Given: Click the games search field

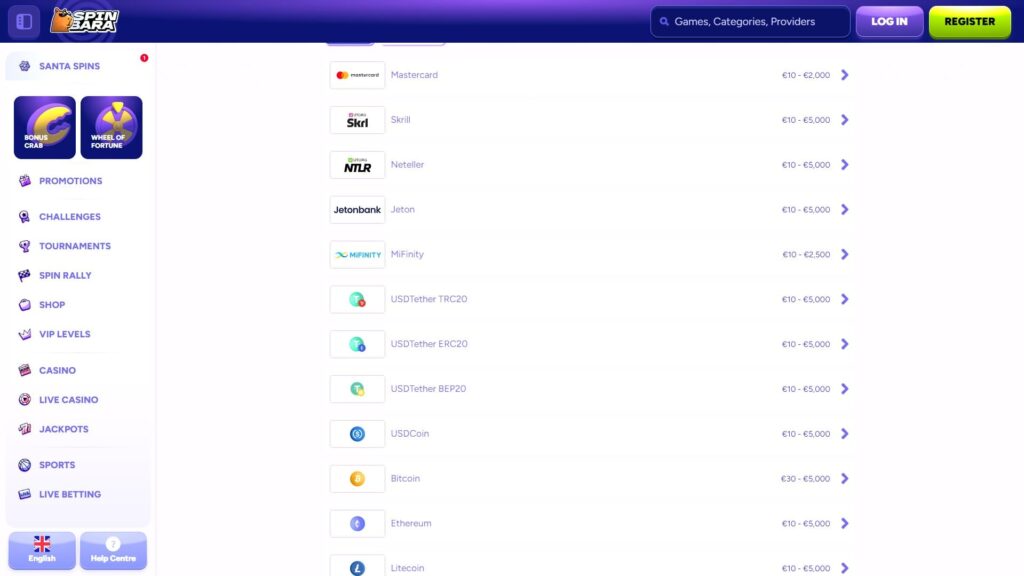Looking at the screenshot, I should 750,20.
